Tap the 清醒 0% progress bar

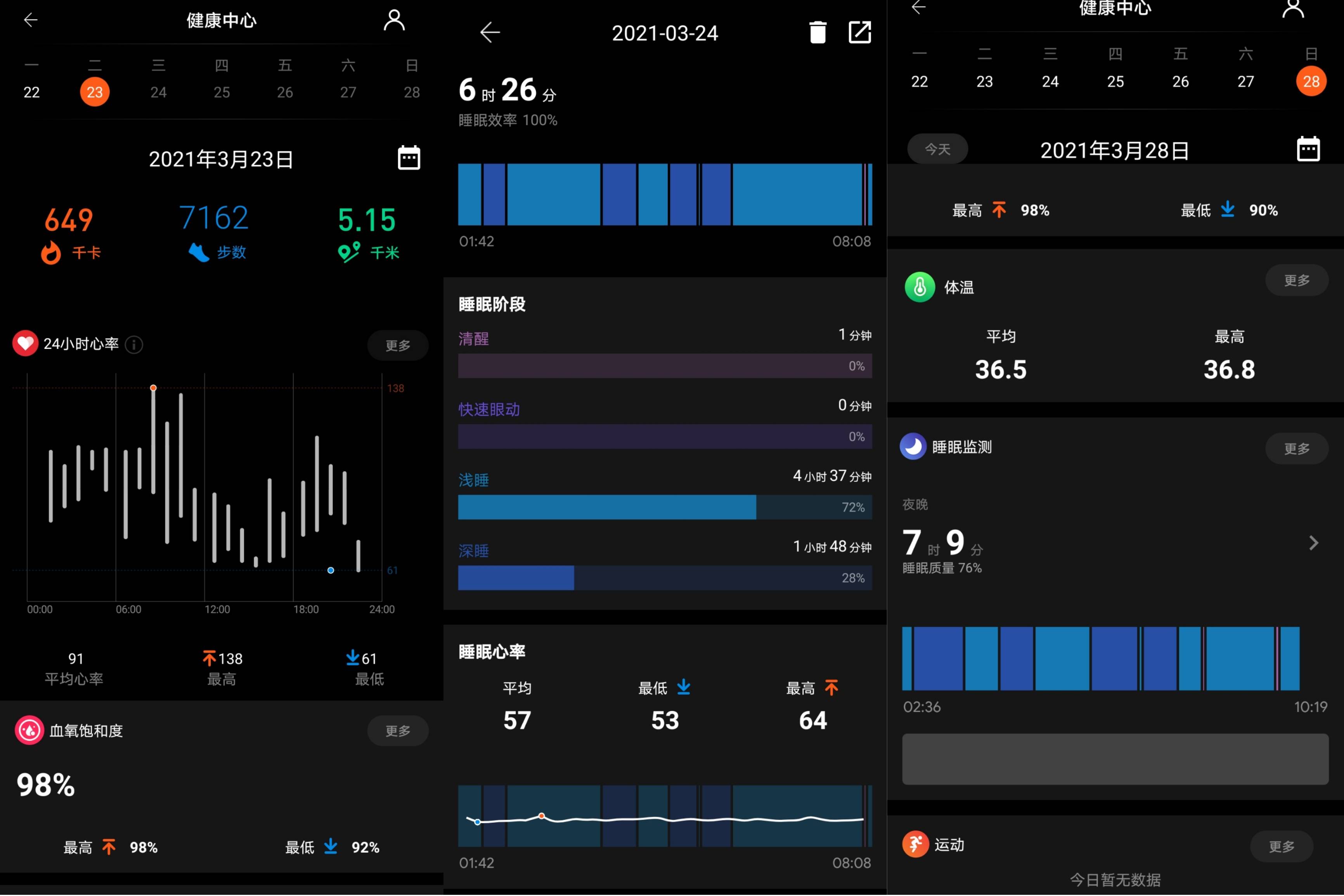tap(665, 366)
